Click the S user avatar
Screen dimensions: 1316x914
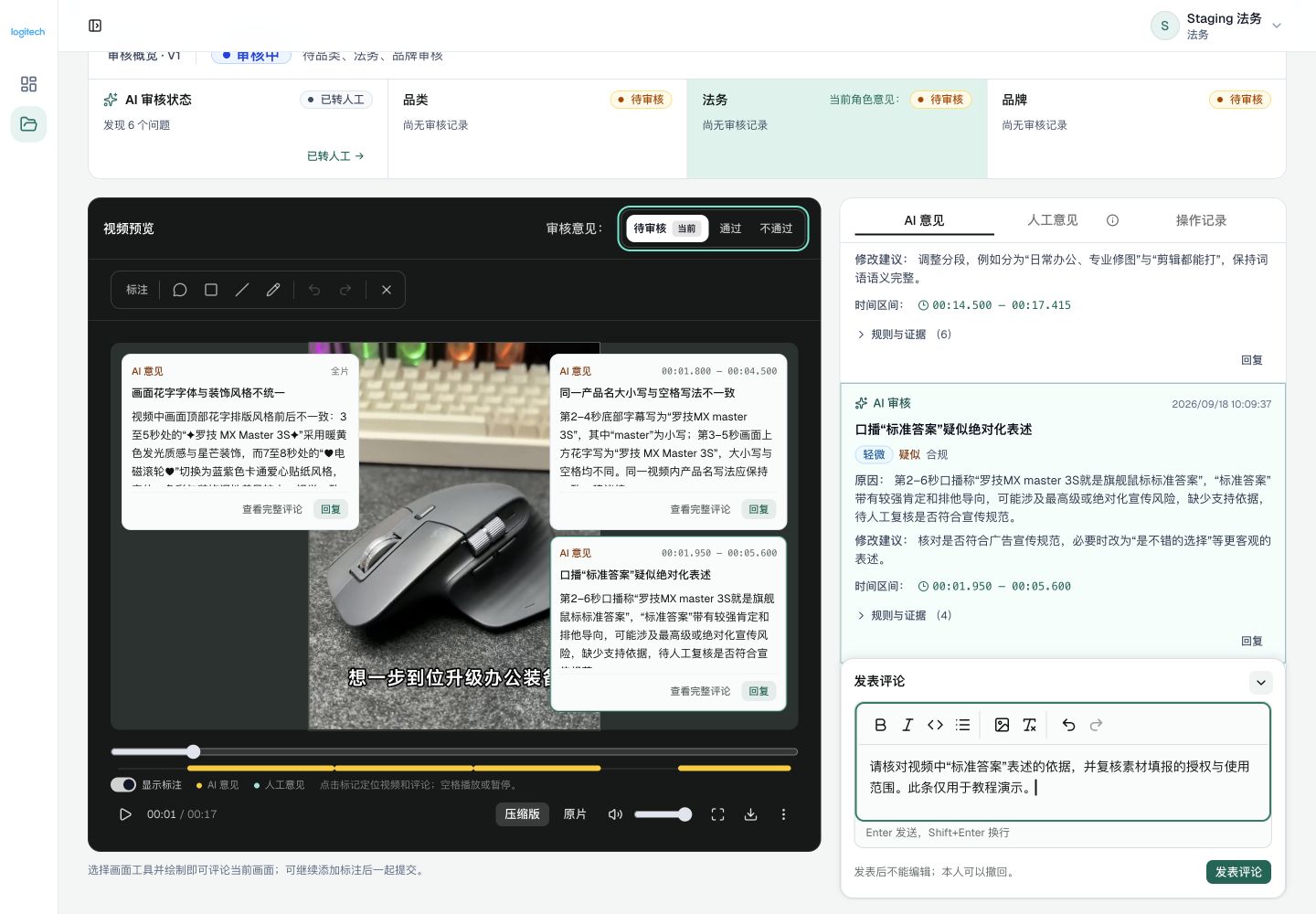coord(1164,26)
